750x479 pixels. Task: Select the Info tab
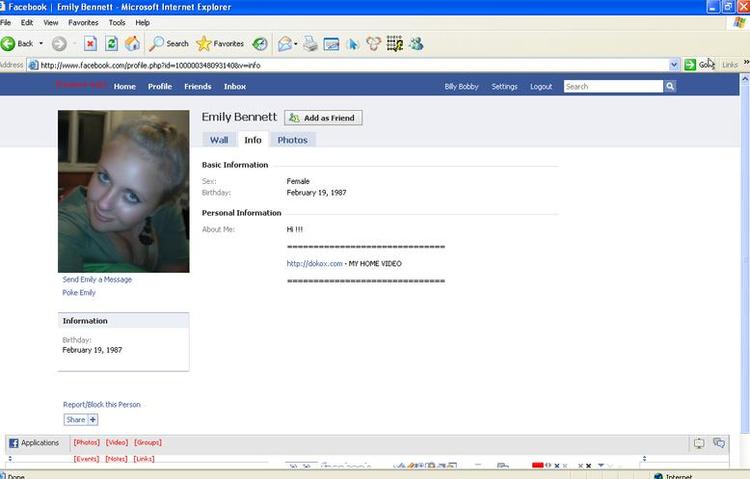pyautogui.click(x=253, y=140)
